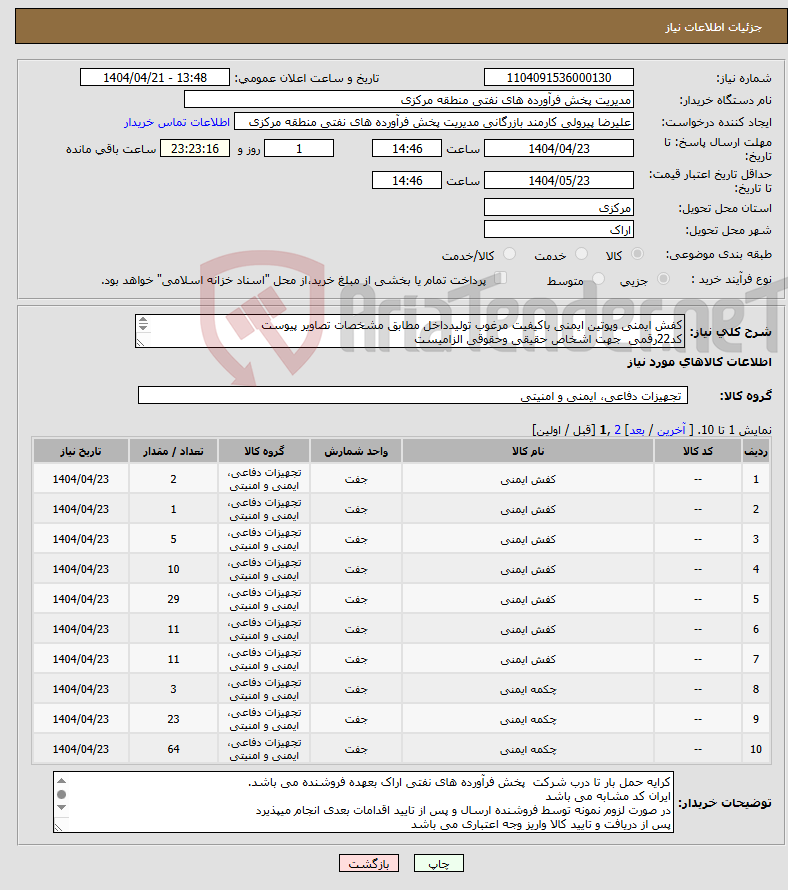
Task: Click the buyer notes scroll down arrow
Action: [62, 807]
